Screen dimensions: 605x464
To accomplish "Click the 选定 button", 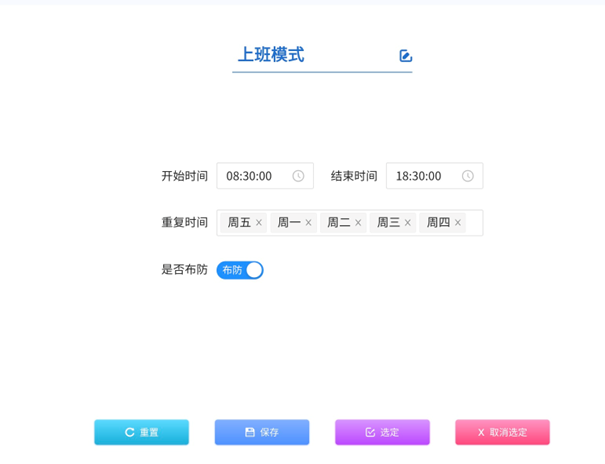I will (382, 432).
